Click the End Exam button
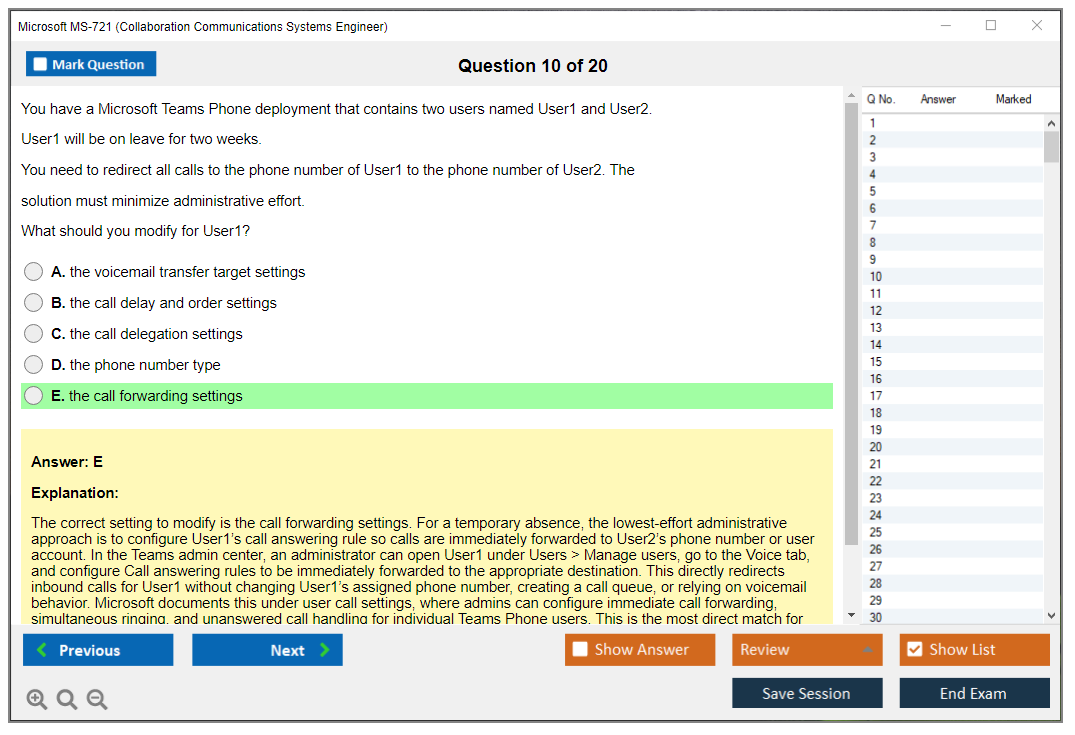The width and height of the screenshot is (1075, 735). (974, 693)
